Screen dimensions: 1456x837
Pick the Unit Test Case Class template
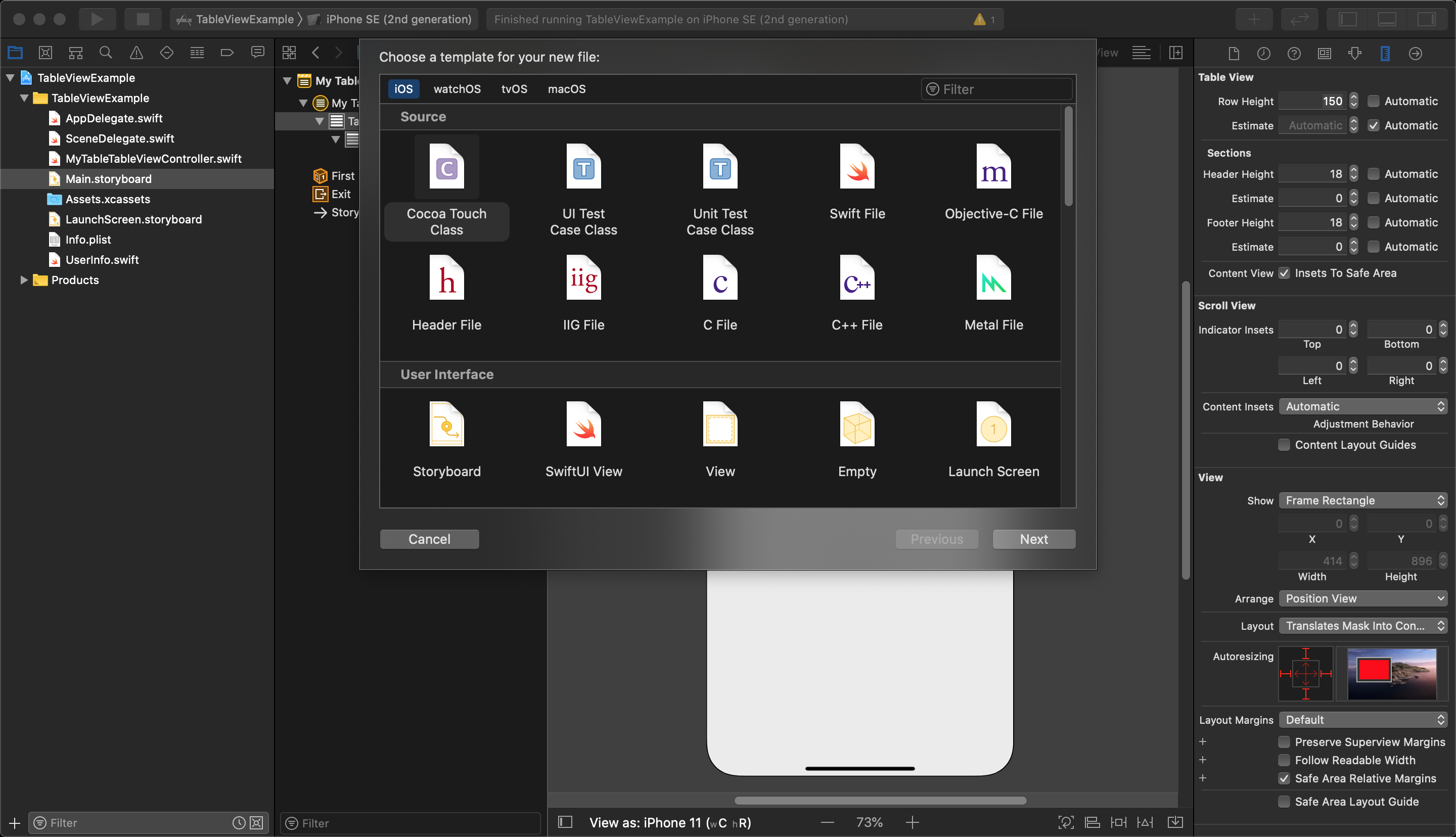720,189
